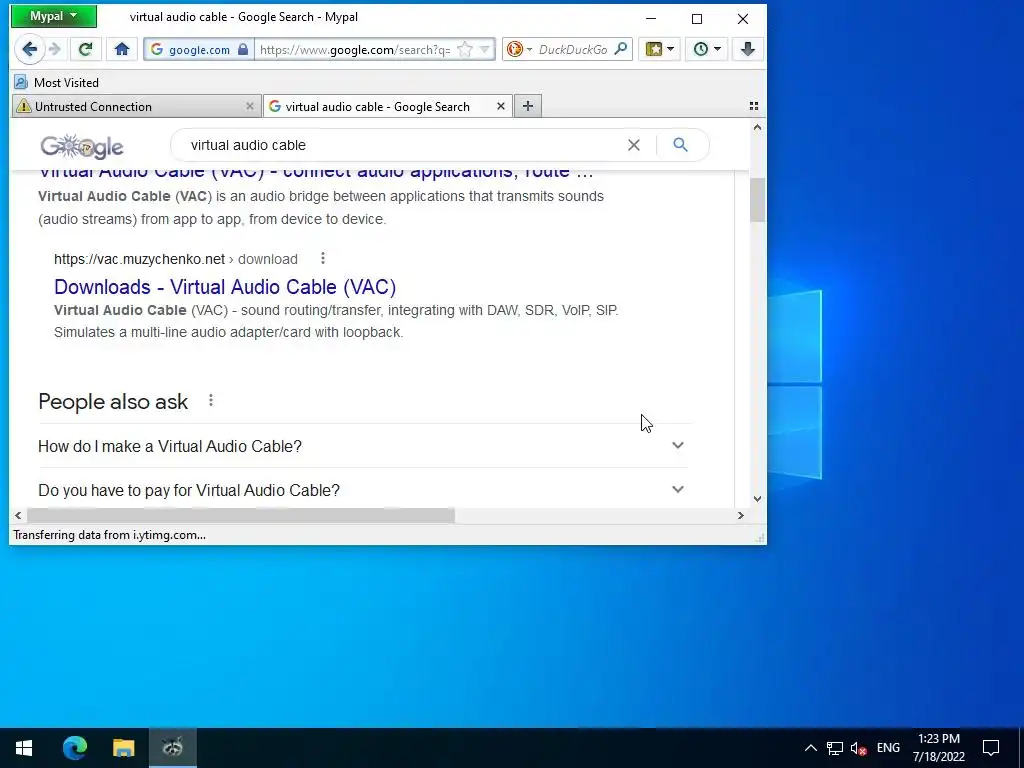
Task: Open File Explorer from taskbar
Action: coord(123,747)
